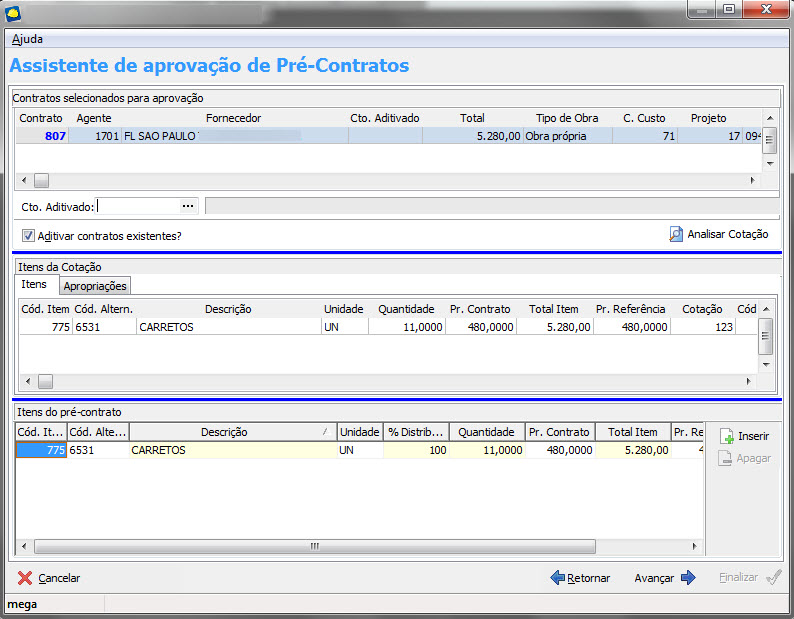Image resolution: width=794 pixels, height=619 pixels.
Task: Click the red X Cancelar icon
Action: tap(25, 578)
